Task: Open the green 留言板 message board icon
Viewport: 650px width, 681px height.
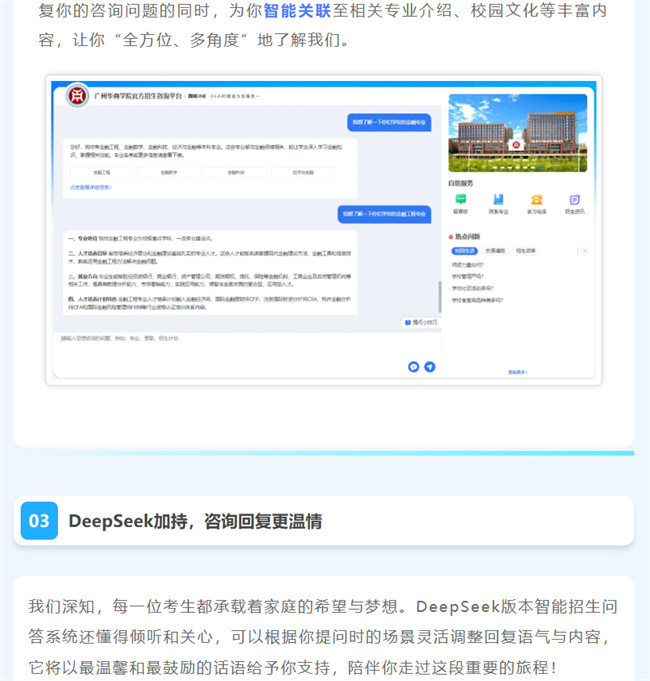Action: [460, 199]
